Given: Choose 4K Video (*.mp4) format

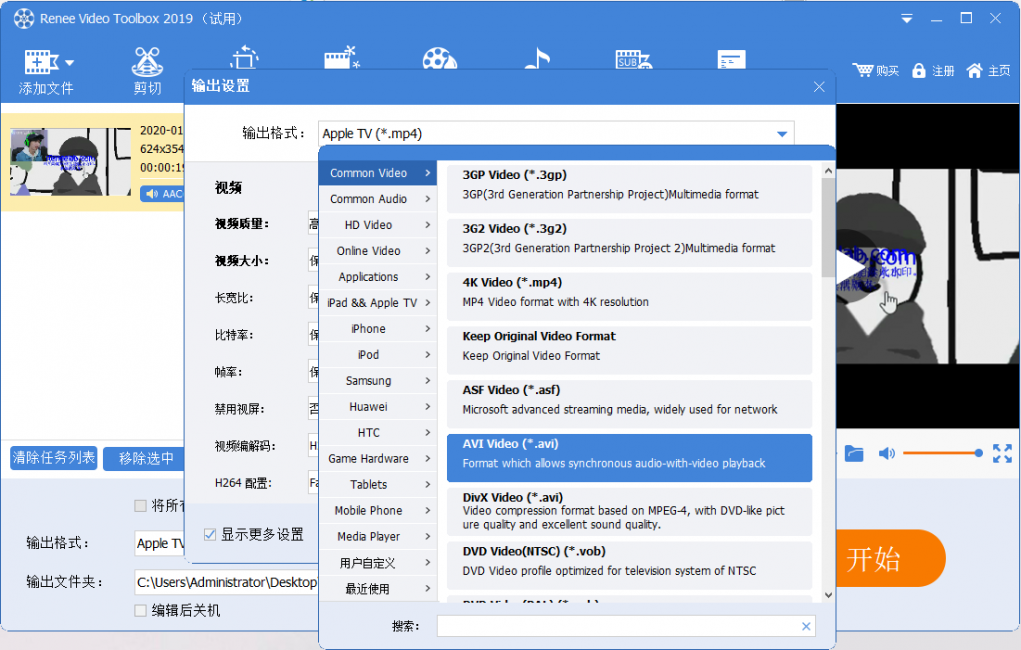Looking at the screenshot, I should click(x=629, y=296).
